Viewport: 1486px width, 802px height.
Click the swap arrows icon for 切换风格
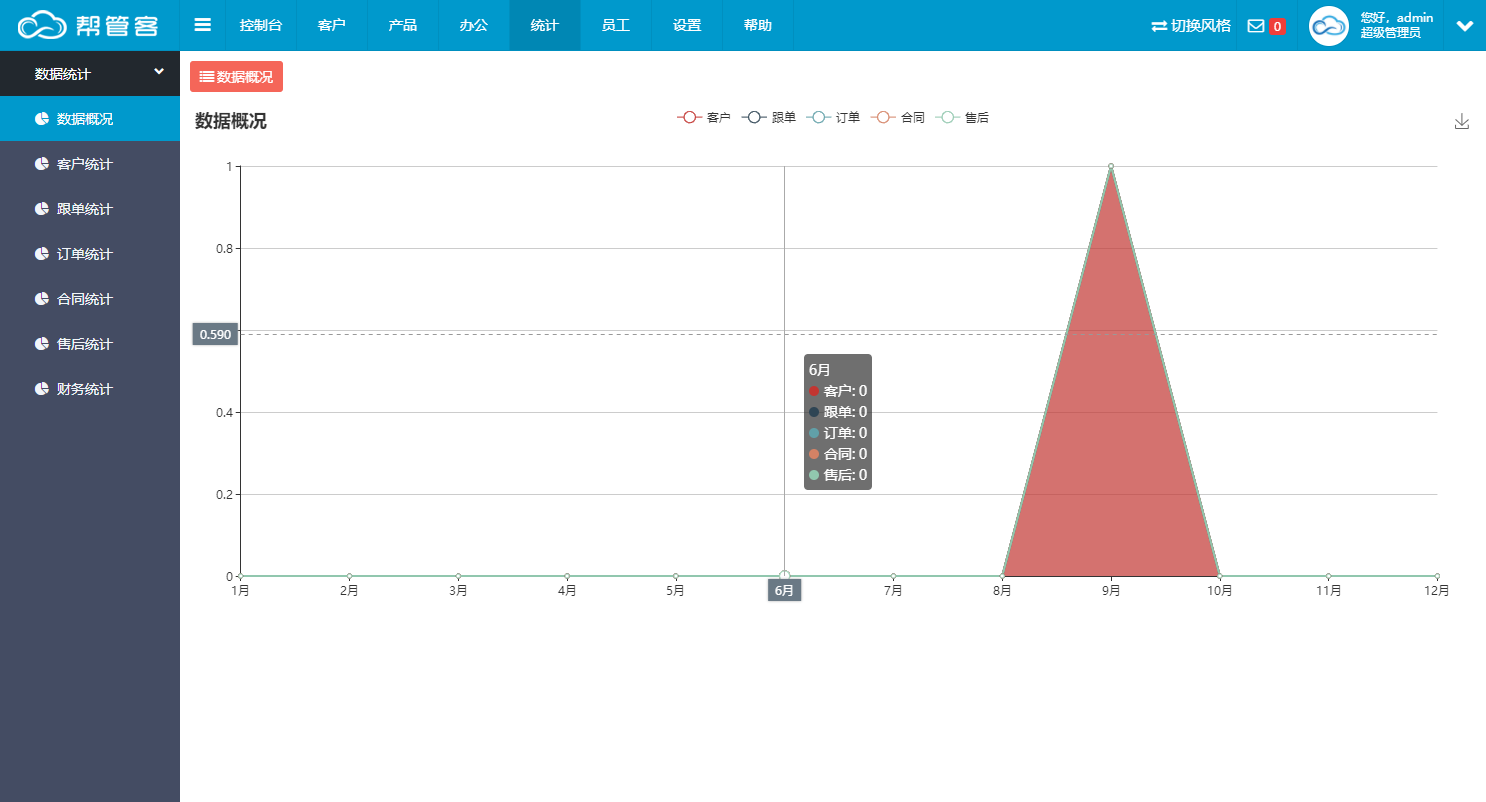pyautogui.click(x=1159, y=26)
